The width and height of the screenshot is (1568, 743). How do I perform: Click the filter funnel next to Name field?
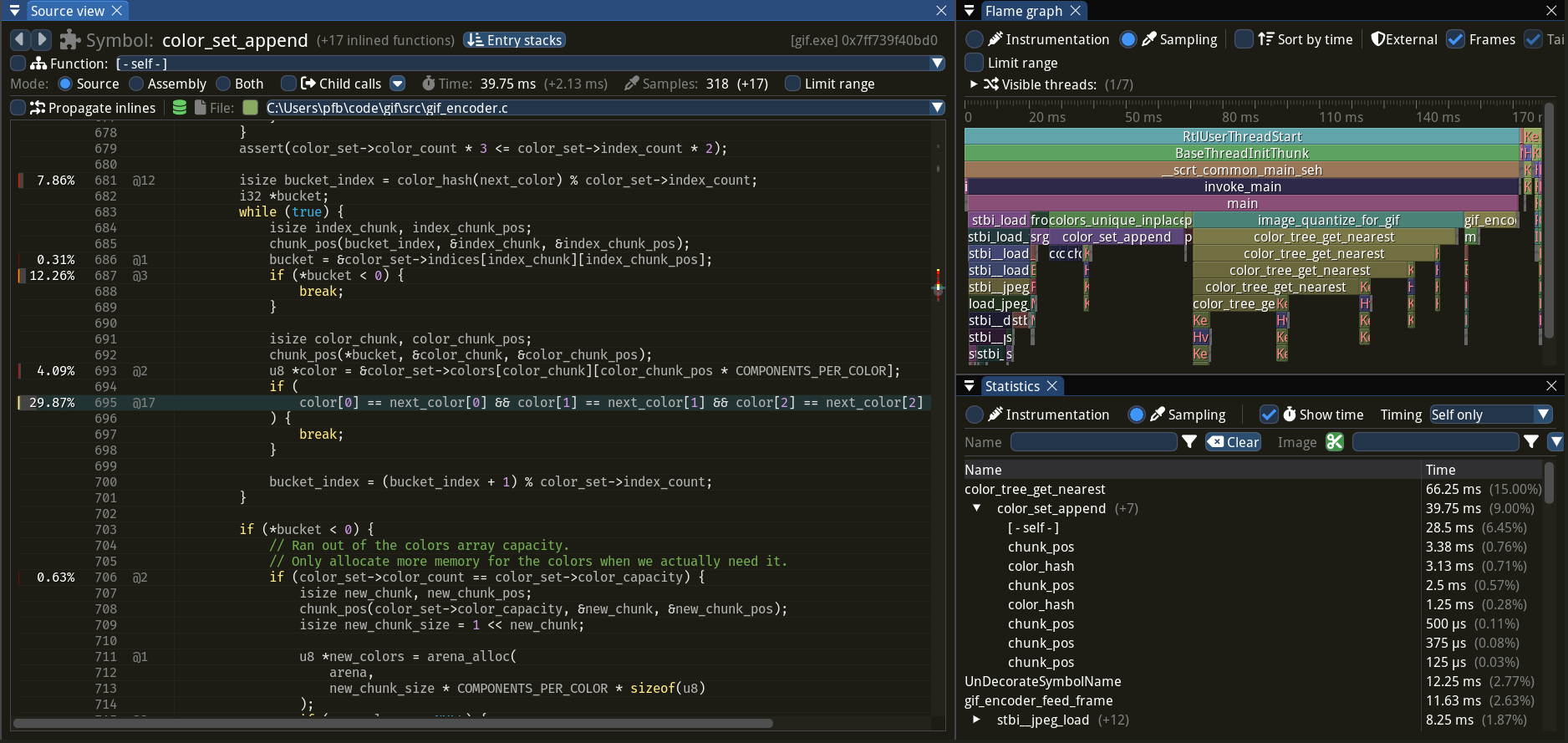[1189, 442]
